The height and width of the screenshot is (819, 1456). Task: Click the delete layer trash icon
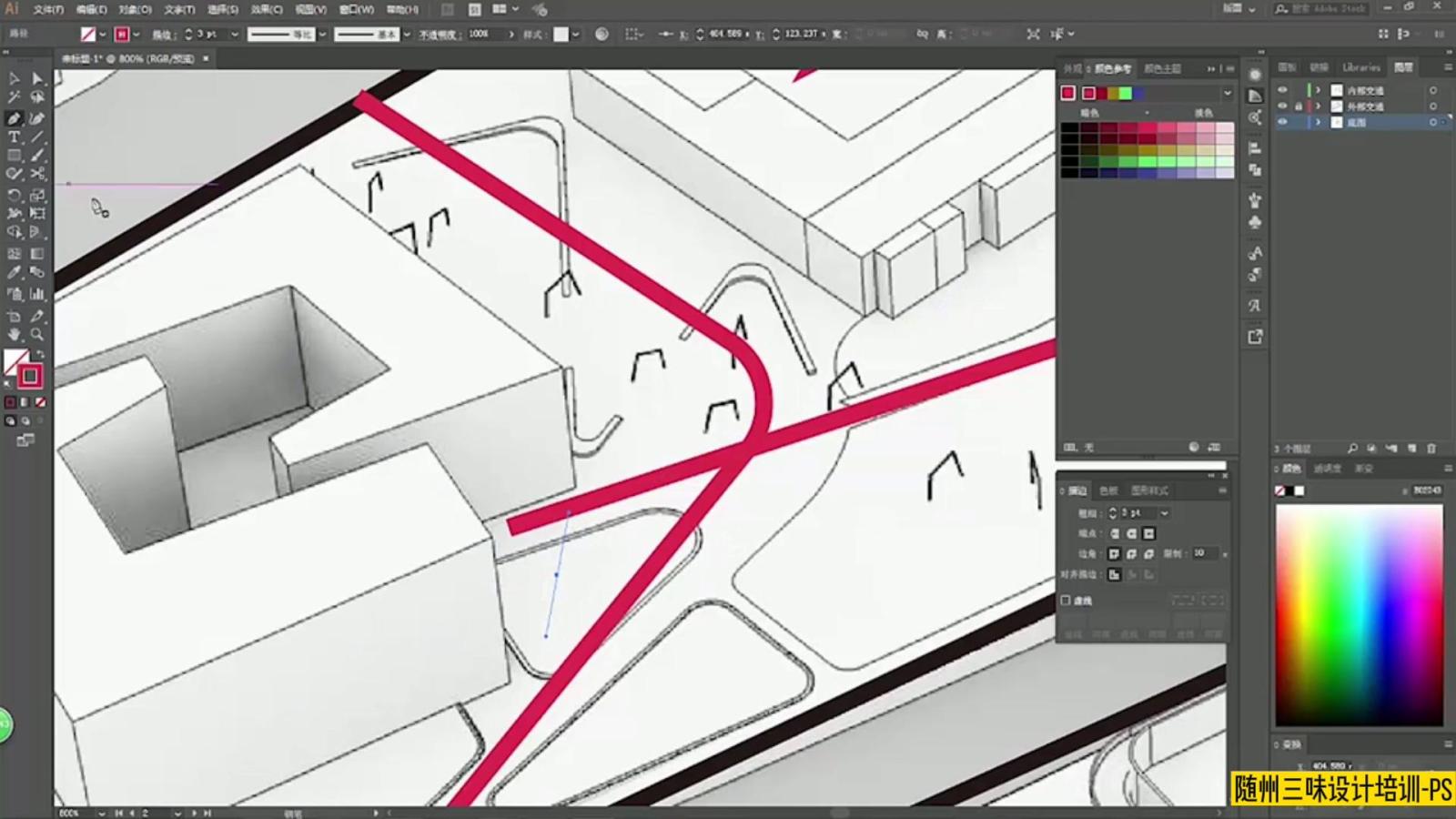tap(1431, 449)
